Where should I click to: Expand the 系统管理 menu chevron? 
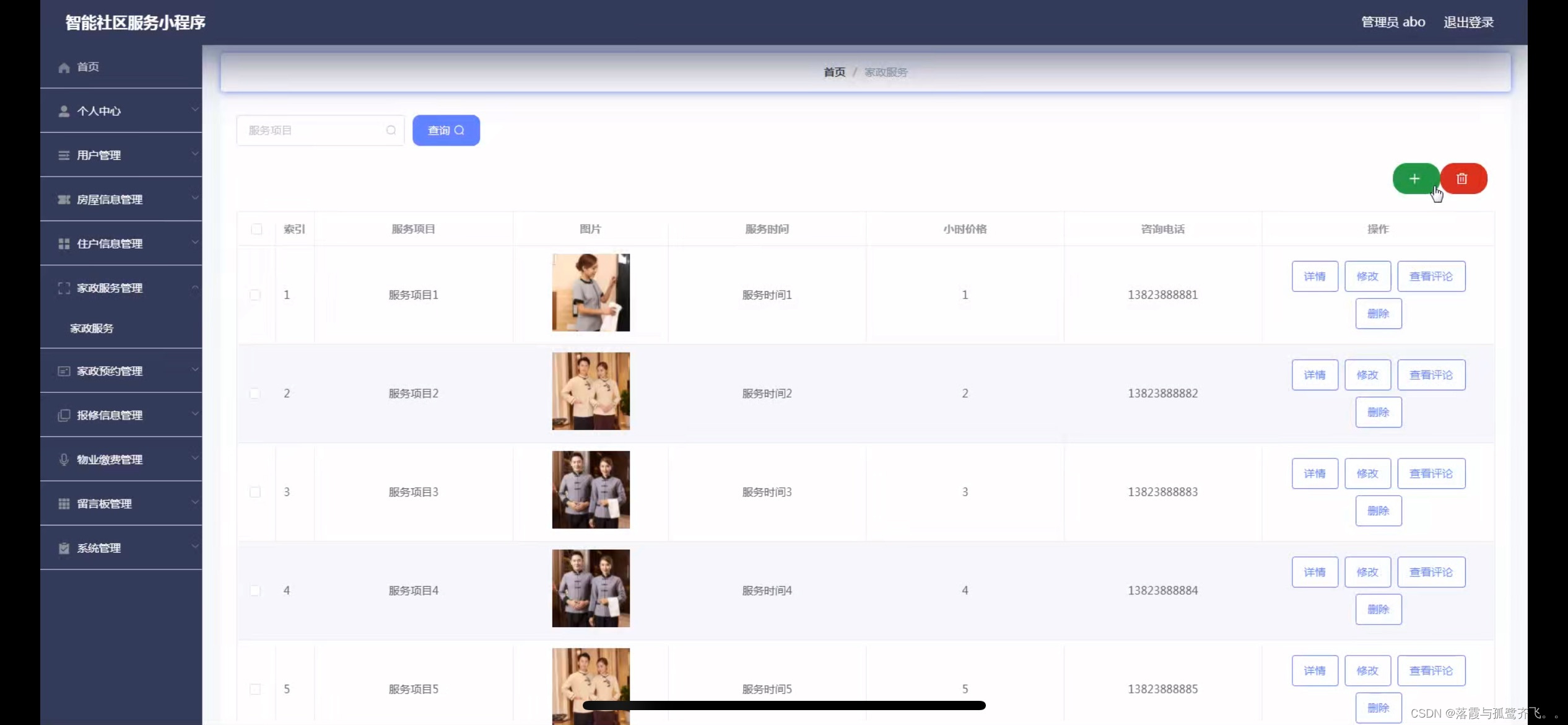pos(195,547)
